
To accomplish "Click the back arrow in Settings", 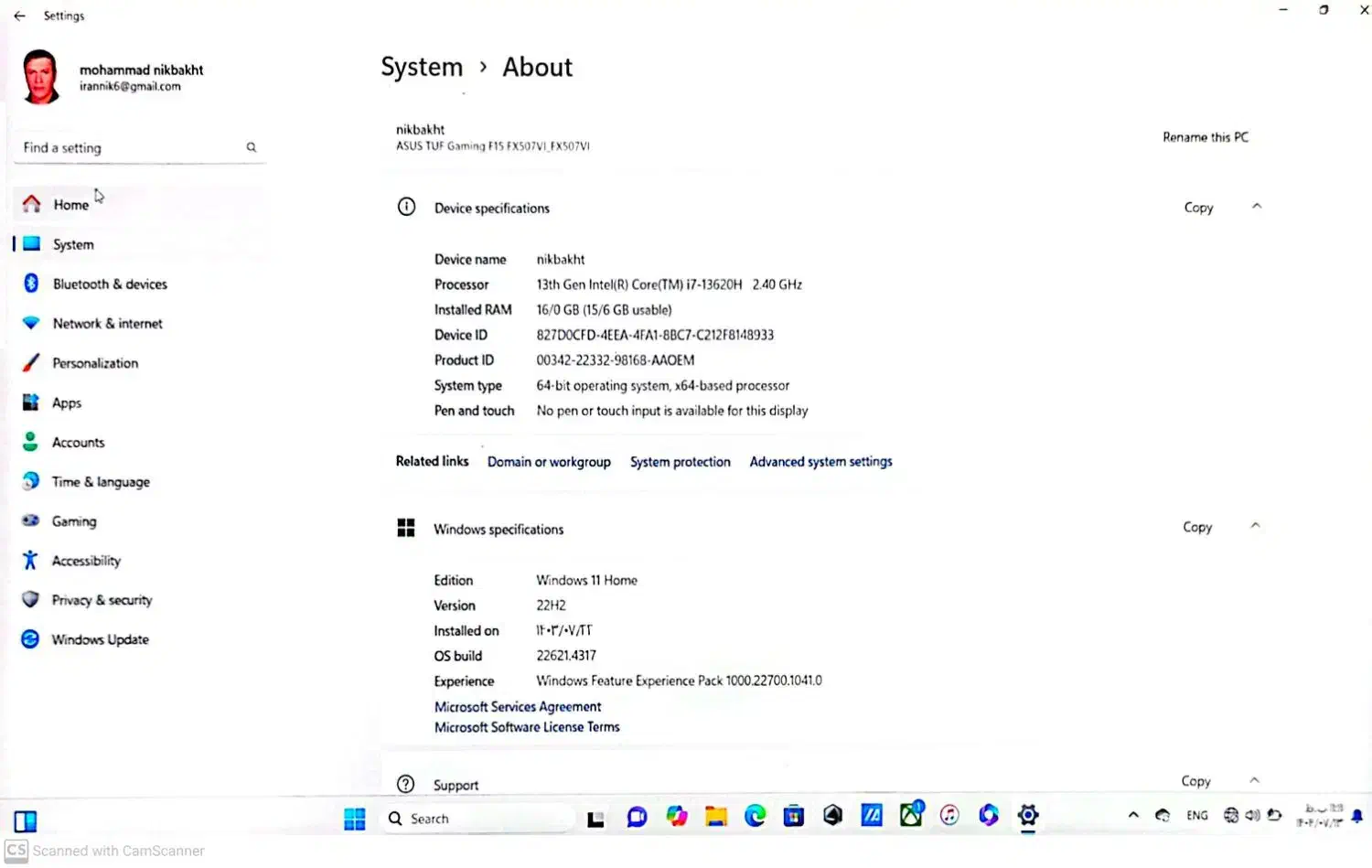I will tap(19, 16).
